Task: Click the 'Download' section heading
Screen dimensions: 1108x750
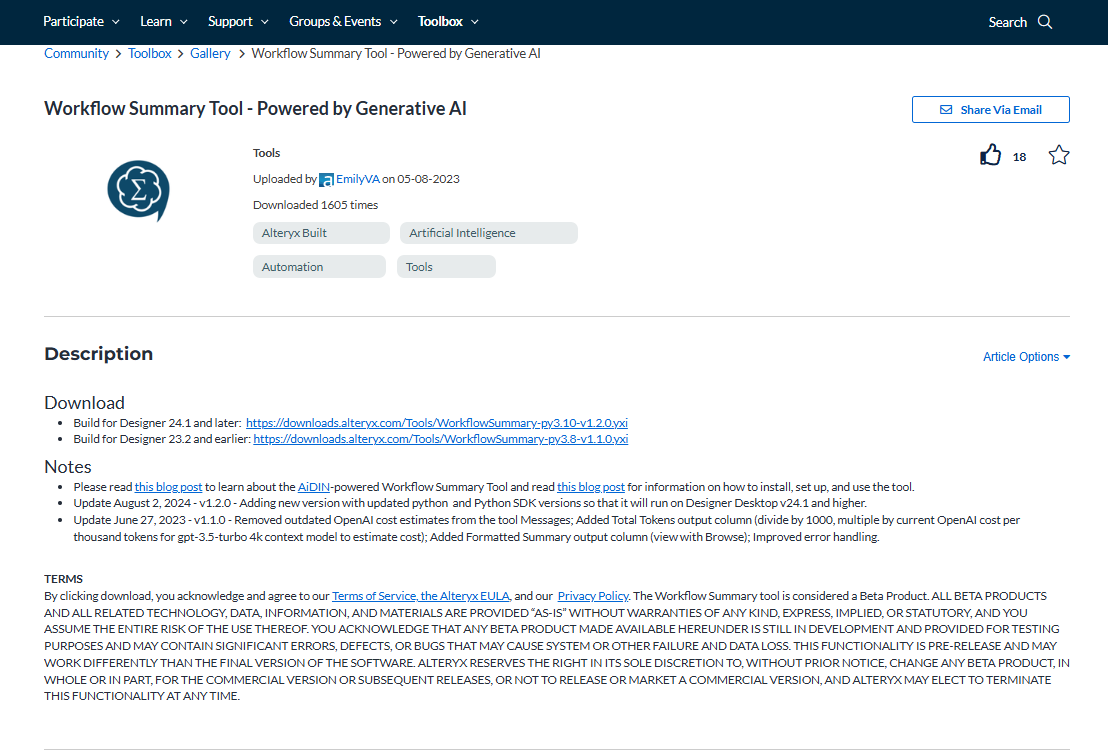Action: point(84,403)
